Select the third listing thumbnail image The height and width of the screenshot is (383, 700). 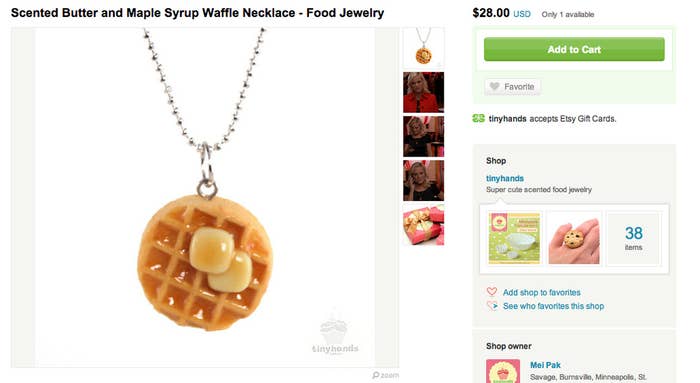click(423, 136)
